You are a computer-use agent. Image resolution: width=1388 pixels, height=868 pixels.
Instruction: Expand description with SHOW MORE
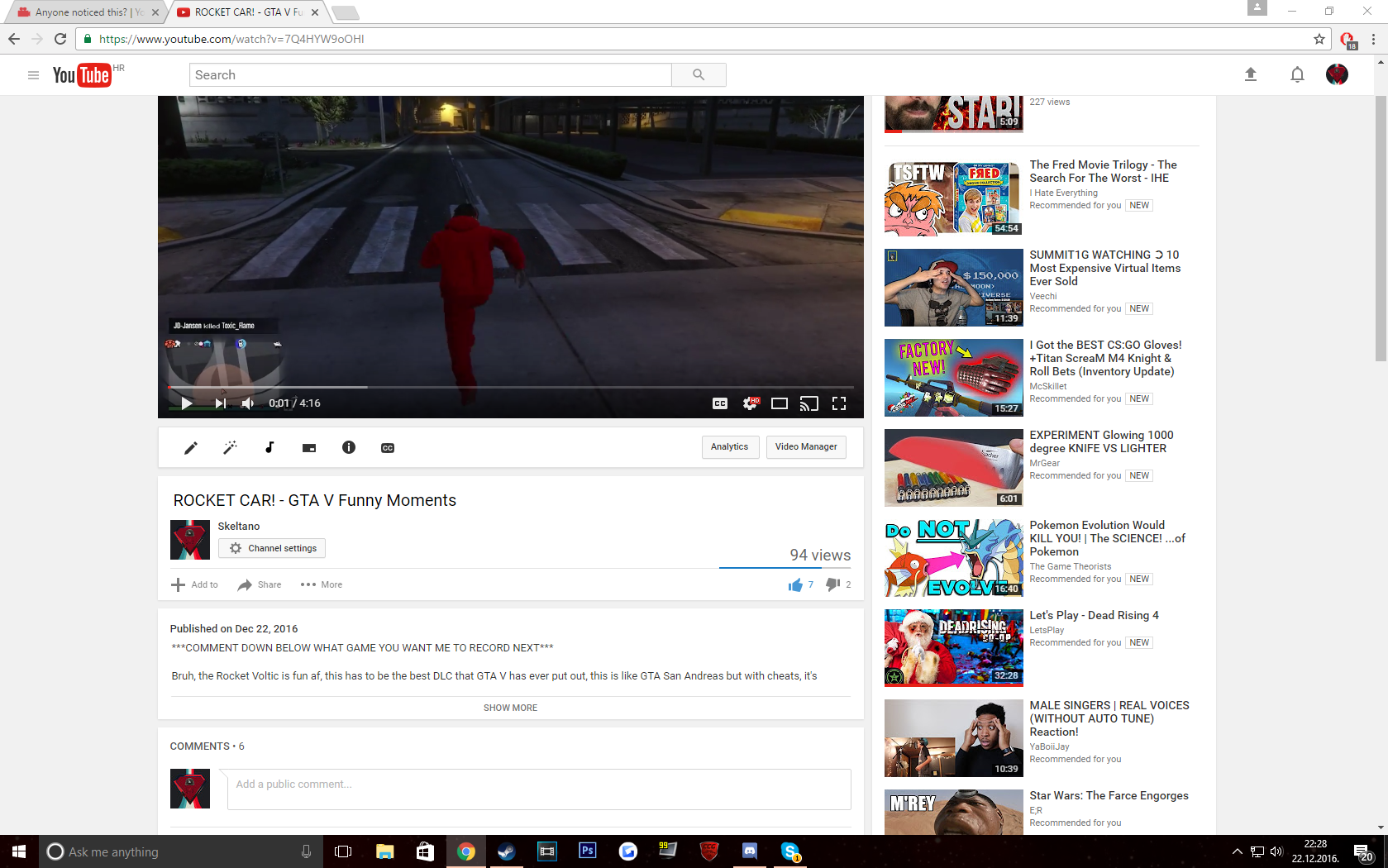point(511,708)
